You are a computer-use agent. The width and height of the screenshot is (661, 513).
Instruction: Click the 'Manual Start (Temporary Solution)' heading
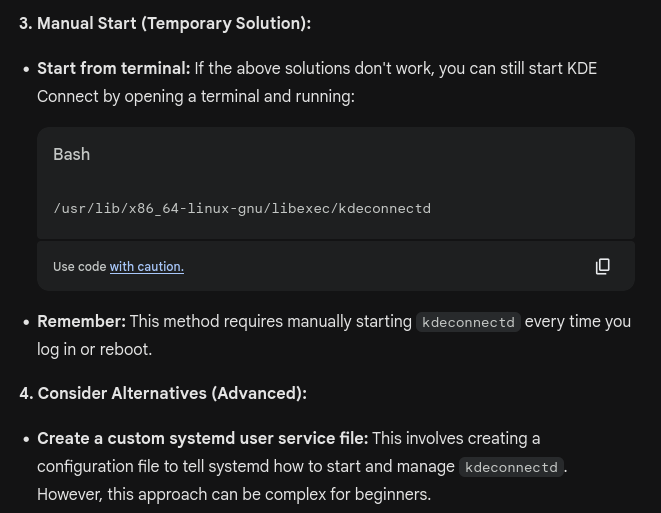[165, 24]
